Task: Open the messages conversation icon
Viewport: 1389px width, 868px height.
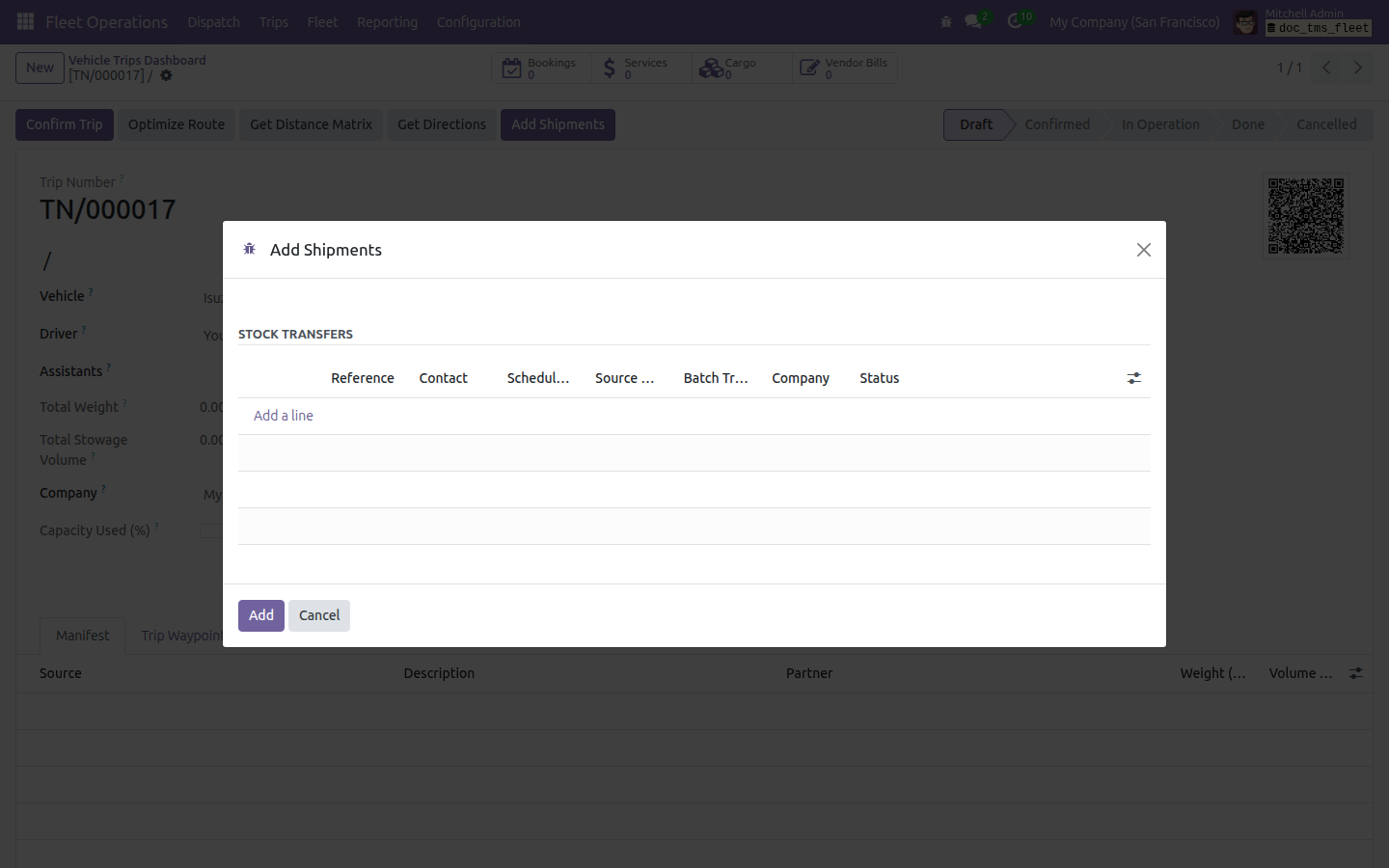Action: coord(974,21)
